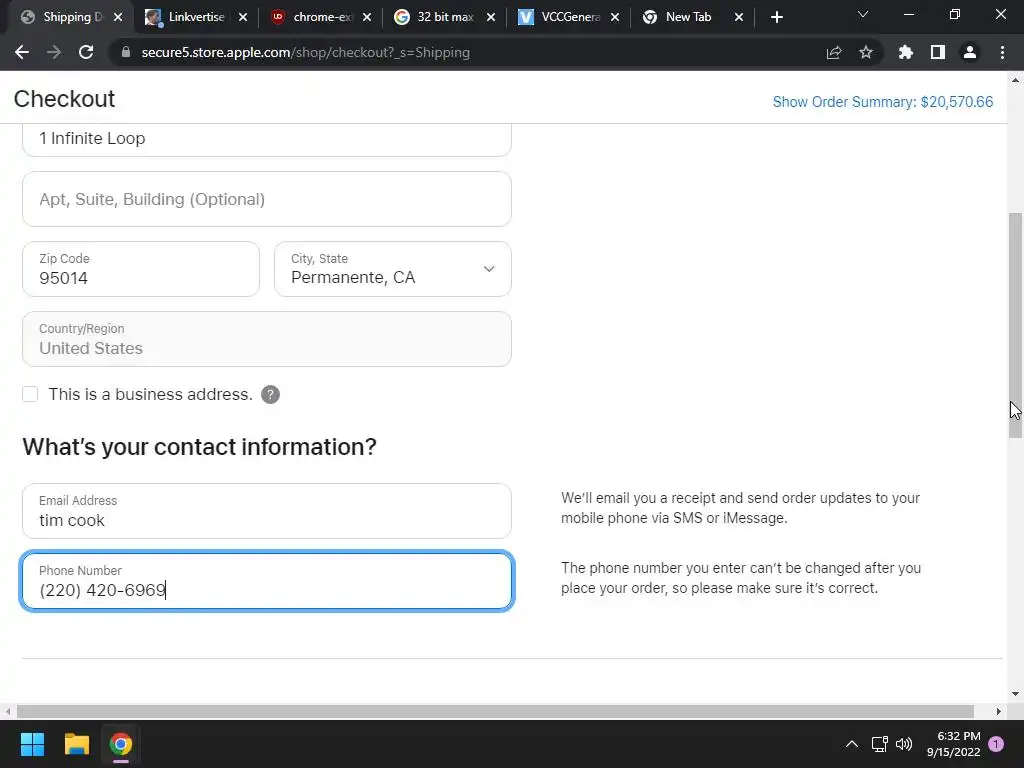1024x768 pixels.
Task: Click the horizontal scrollbar thumb
Action: point(495,711)
